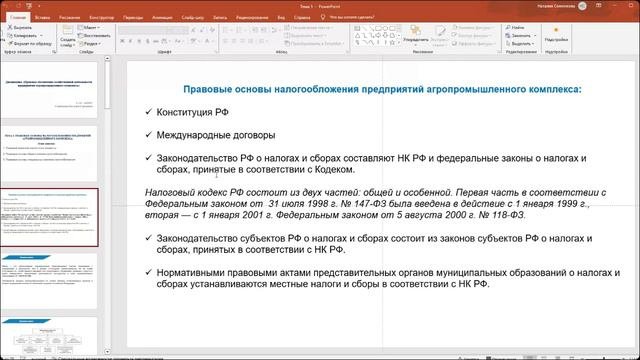
Task: Center text in paragraph group
Action: pyautogui.click(x=234, y=41)
